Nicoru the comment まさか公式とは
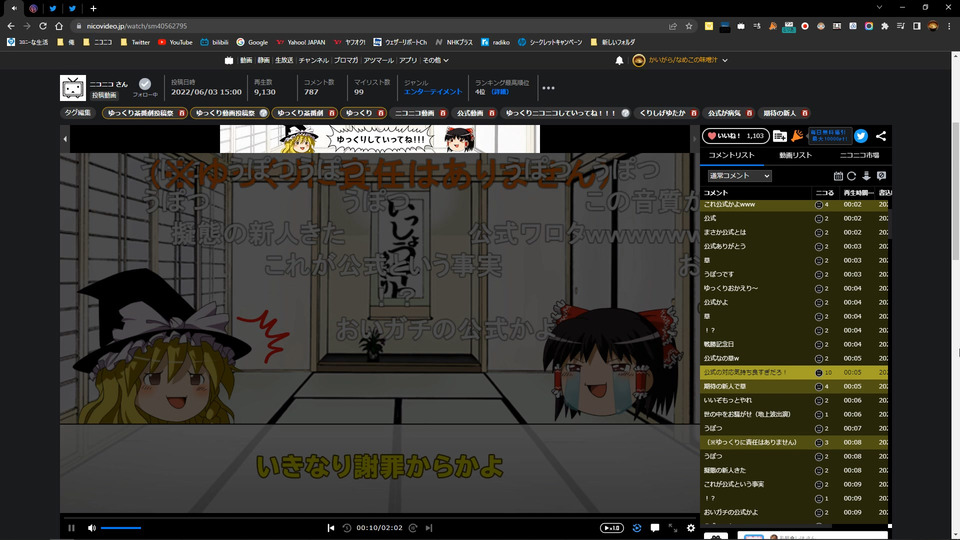960x540 pixels. (x=819, y=233)
